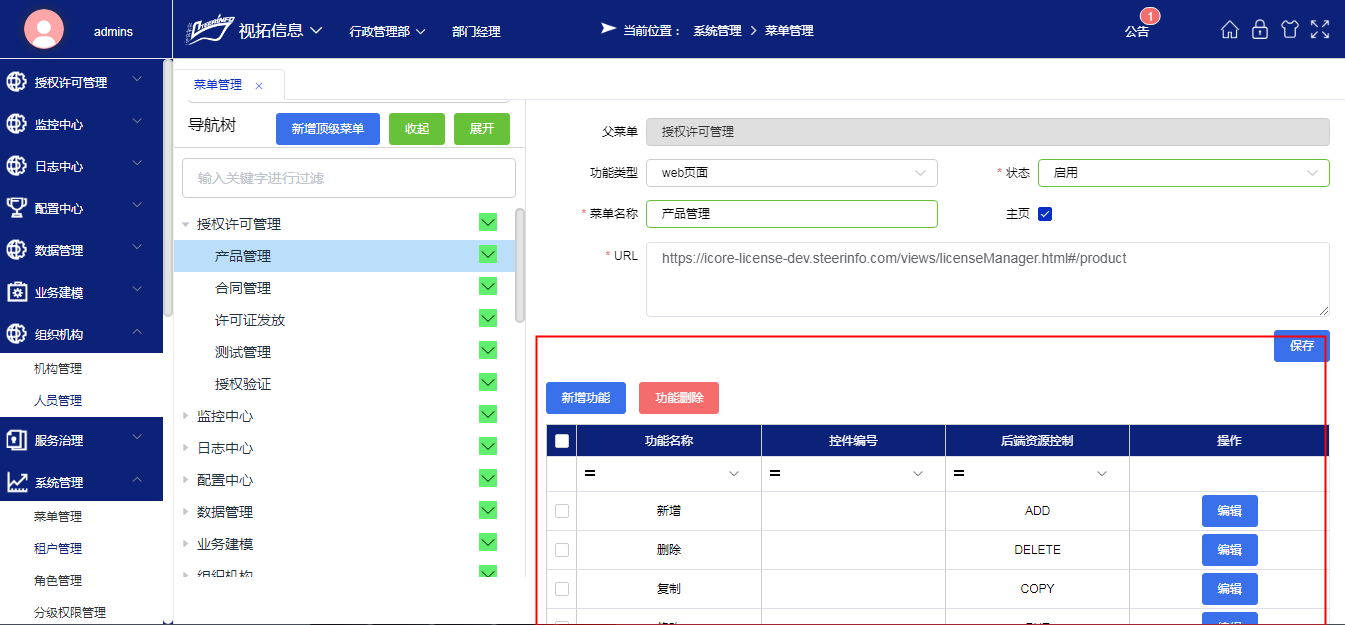Expand the 配置中心 tree node

185,480
